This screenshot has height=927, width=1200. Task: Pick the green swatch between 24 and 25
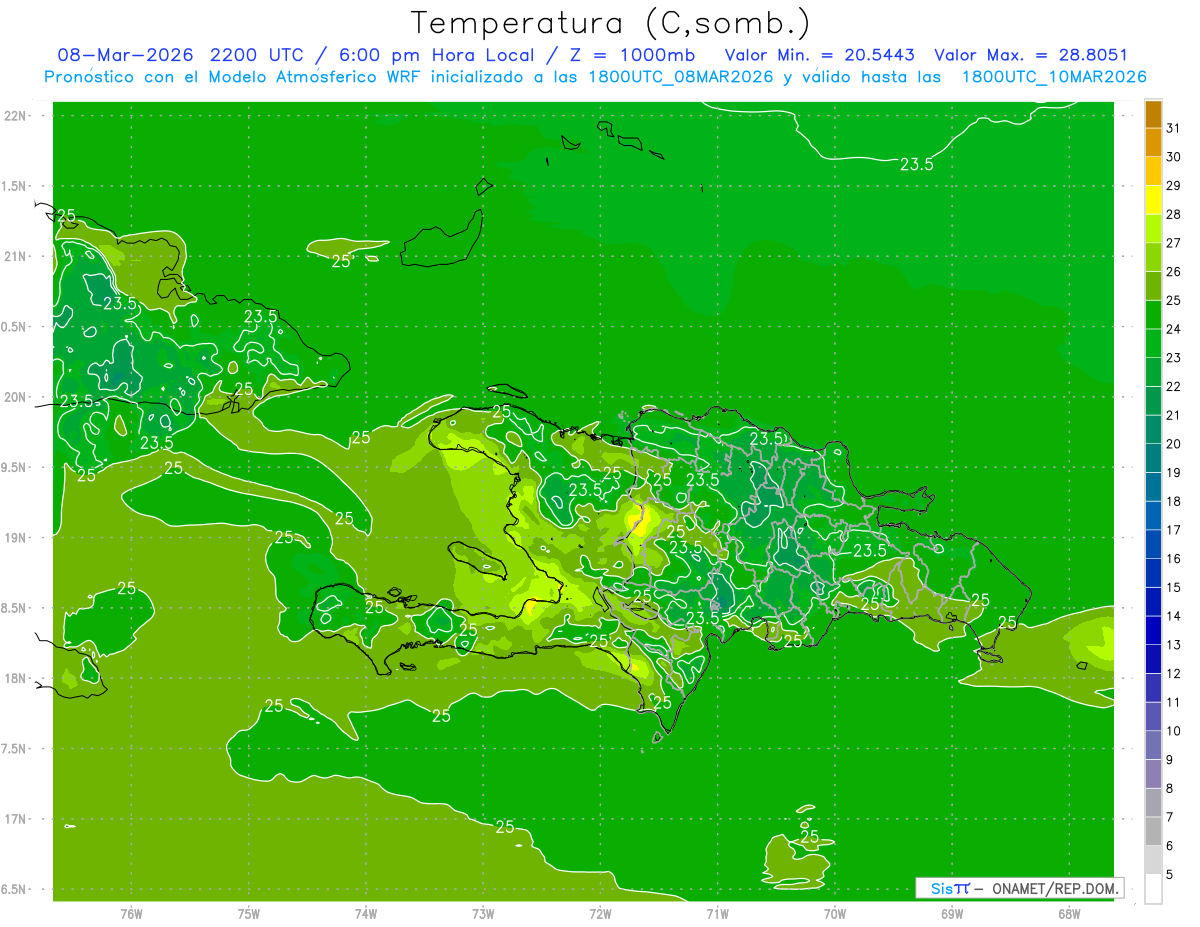tap(1153, 315)
